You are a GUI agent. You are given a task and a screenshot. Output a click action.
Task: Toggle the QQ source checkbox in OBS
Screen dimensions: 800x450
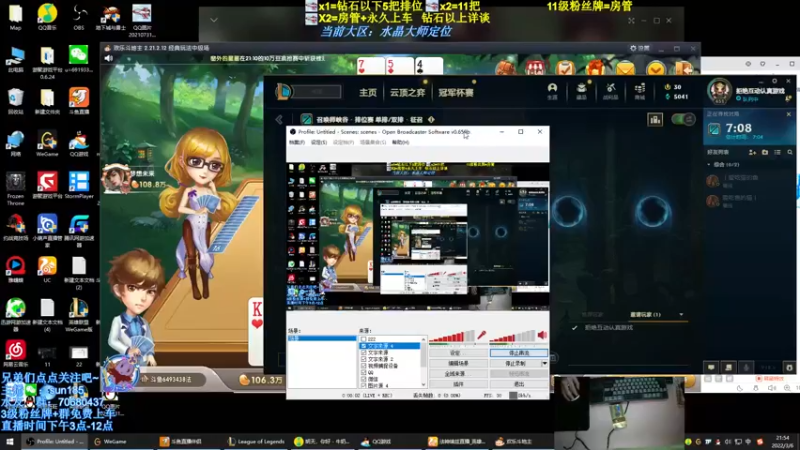[363, 372]
